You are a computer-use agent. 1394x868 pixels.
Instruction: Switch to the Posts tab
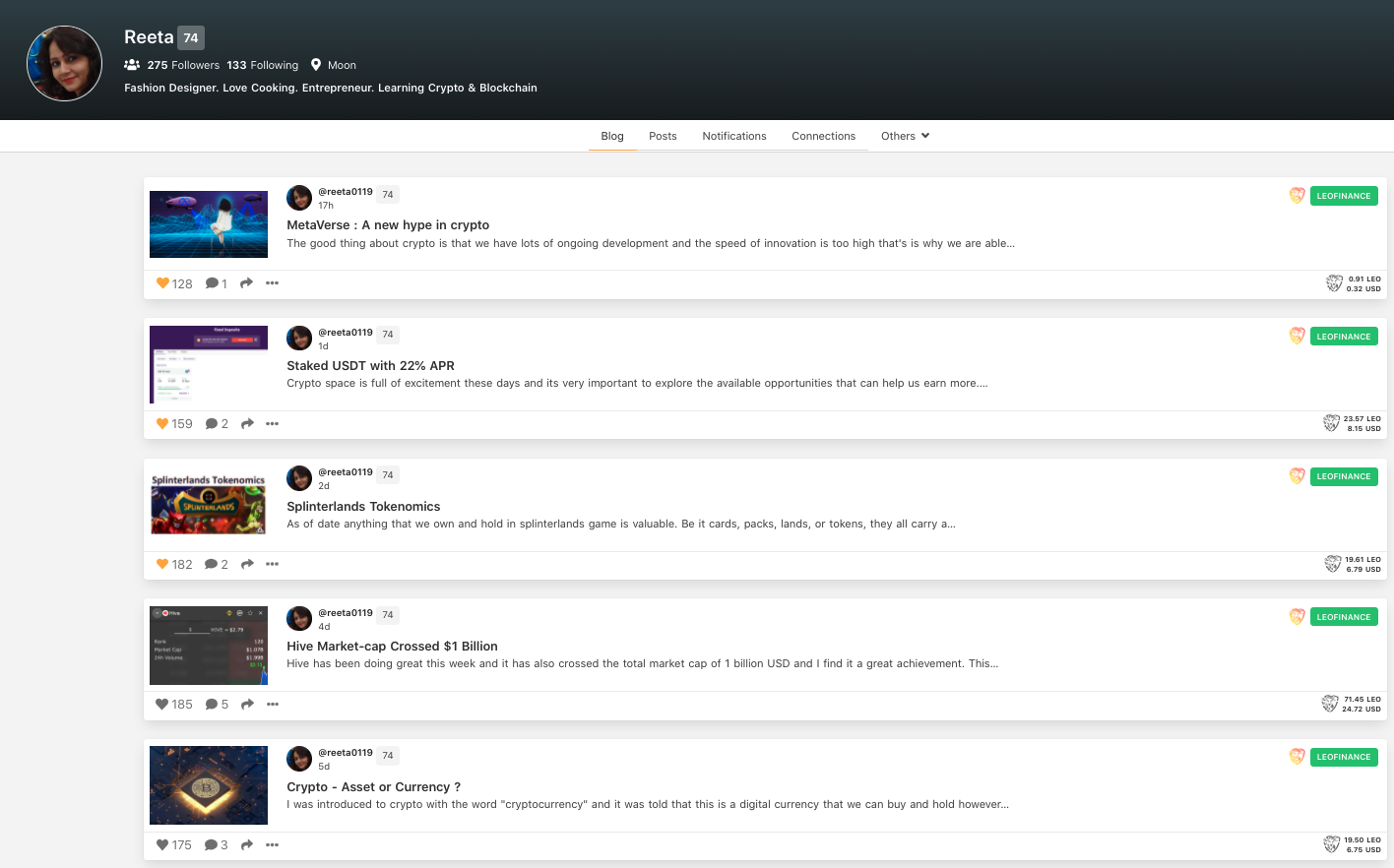tap(663, 136)
